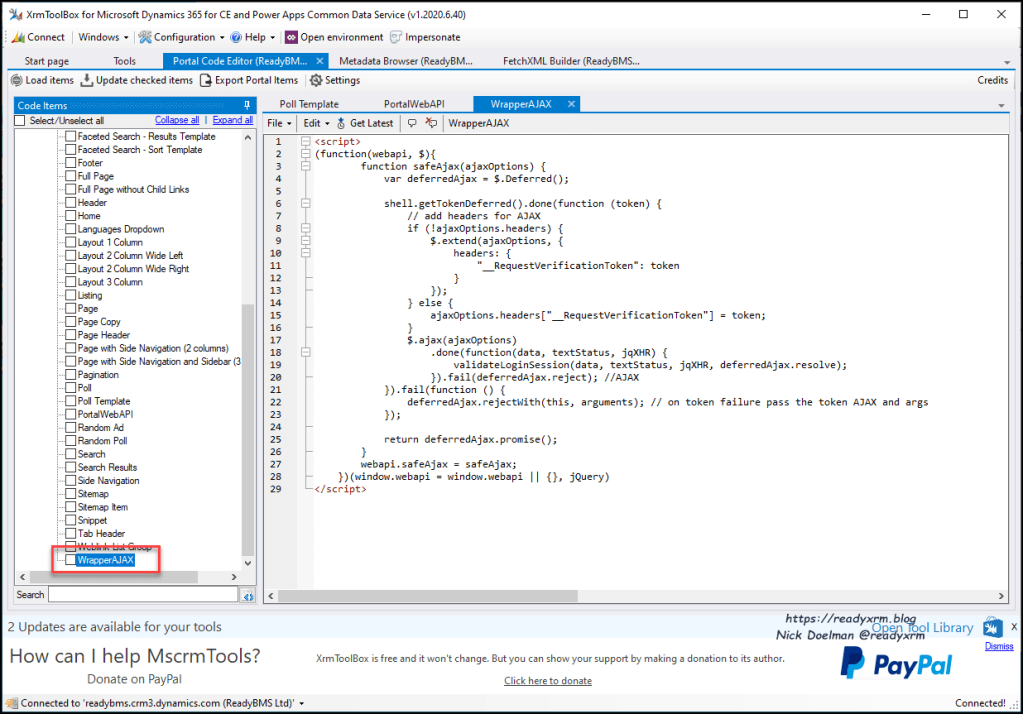
Task: Click into the code items Search field
Action: point(142,595)
